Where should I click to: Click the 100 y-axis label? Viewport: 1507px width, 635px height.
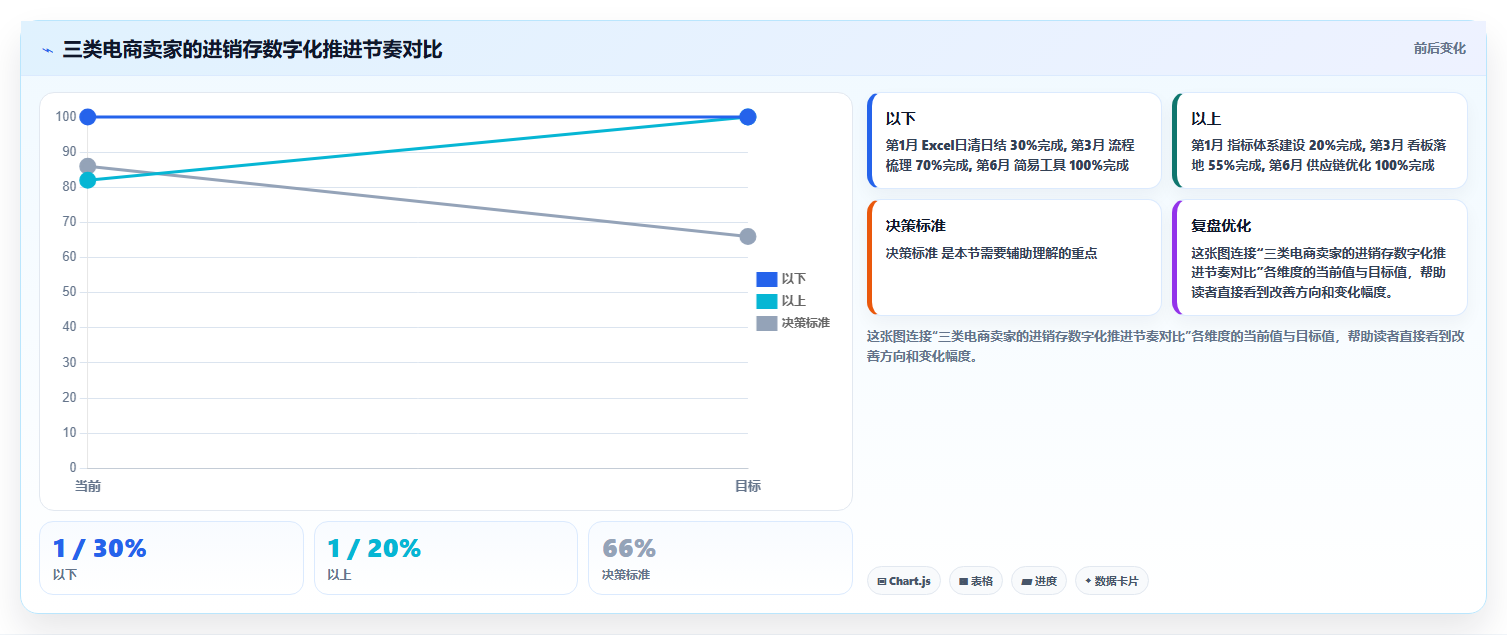click(66, 117)
